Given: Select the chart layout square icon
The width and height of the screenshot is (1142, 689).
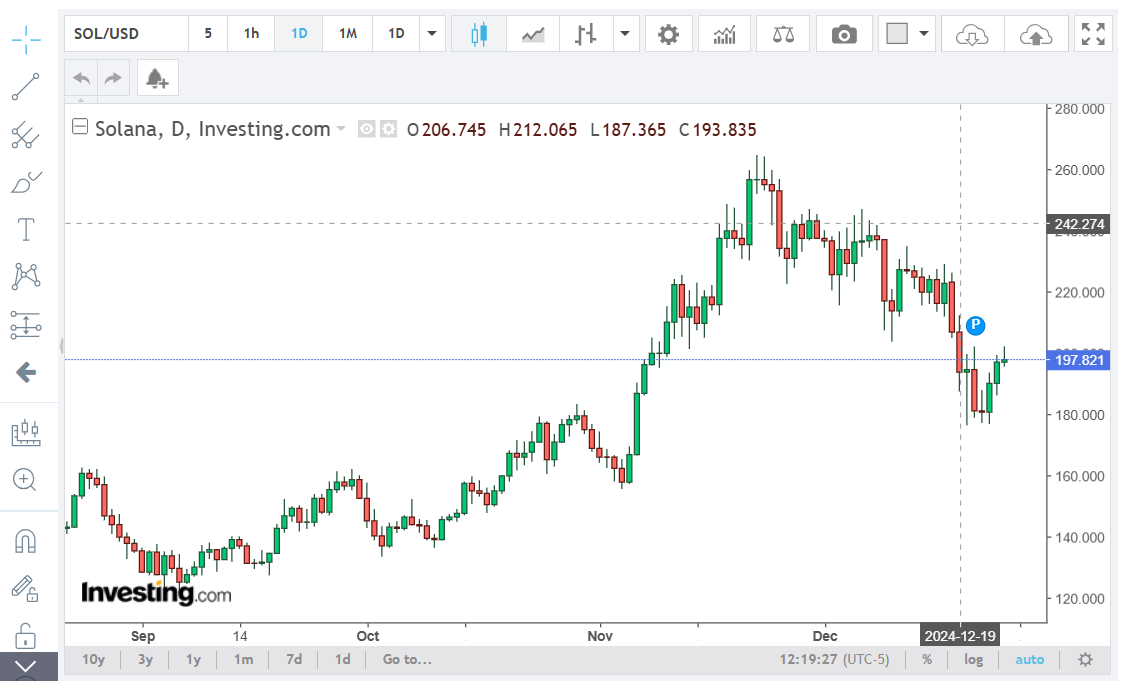Looking at the screenshot, I should coord(897,34).
